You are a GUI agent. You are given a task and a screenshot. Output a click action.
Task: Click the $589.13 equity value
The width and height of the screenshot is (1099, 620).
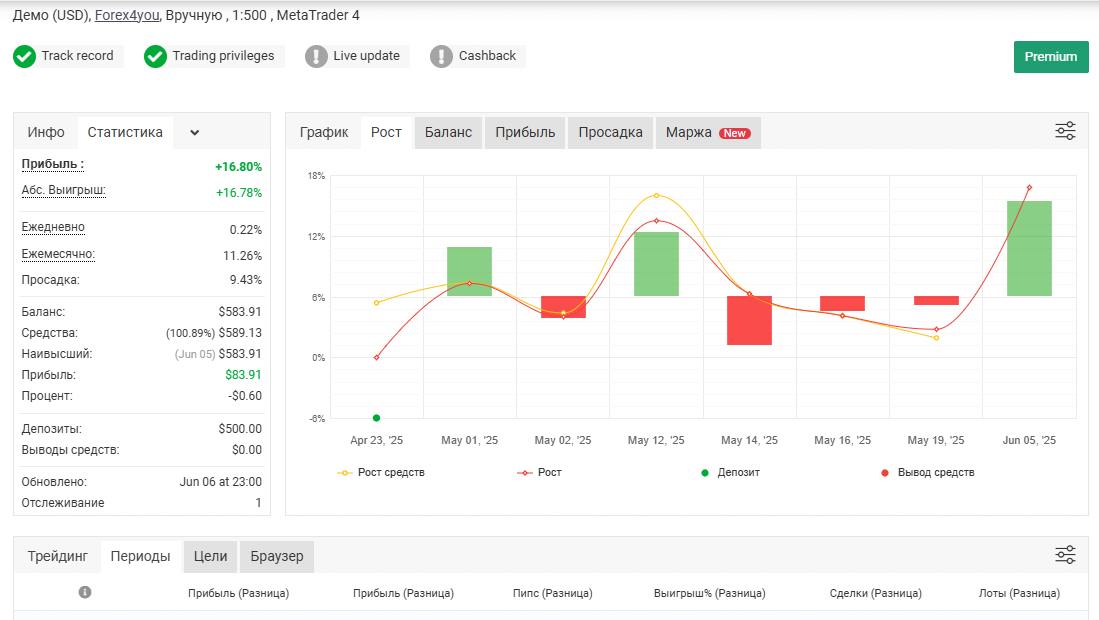click(x=240, y=333)
